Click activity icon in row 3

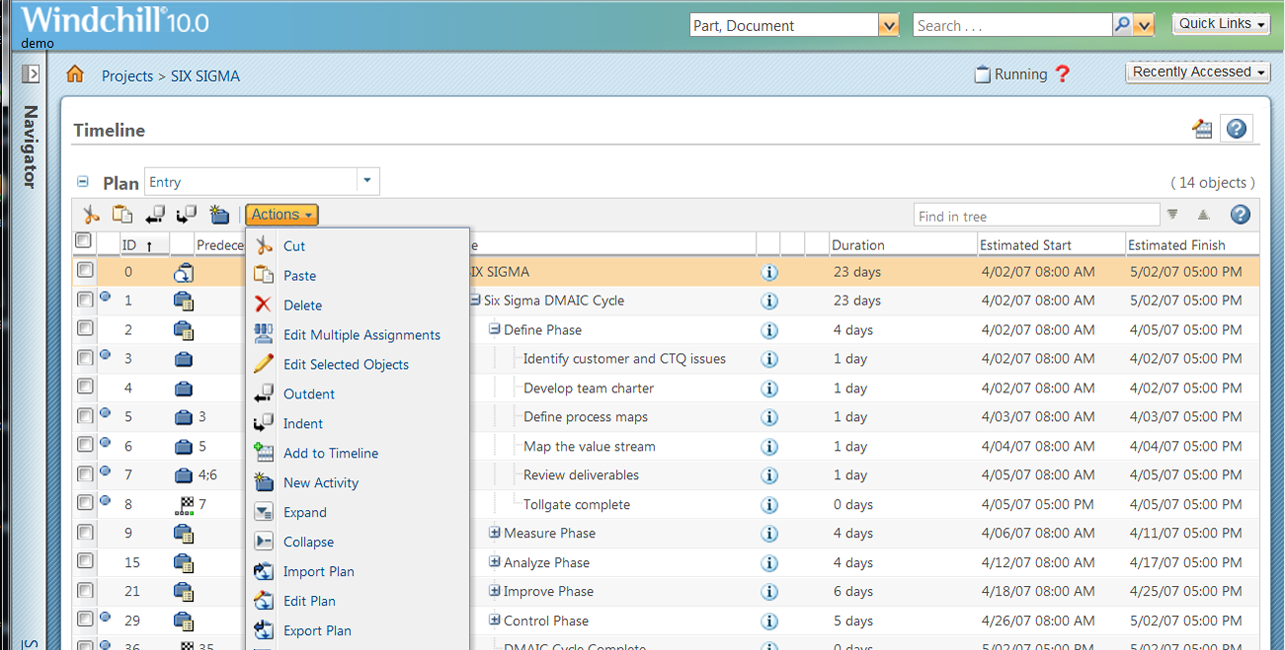click(183, 359)
